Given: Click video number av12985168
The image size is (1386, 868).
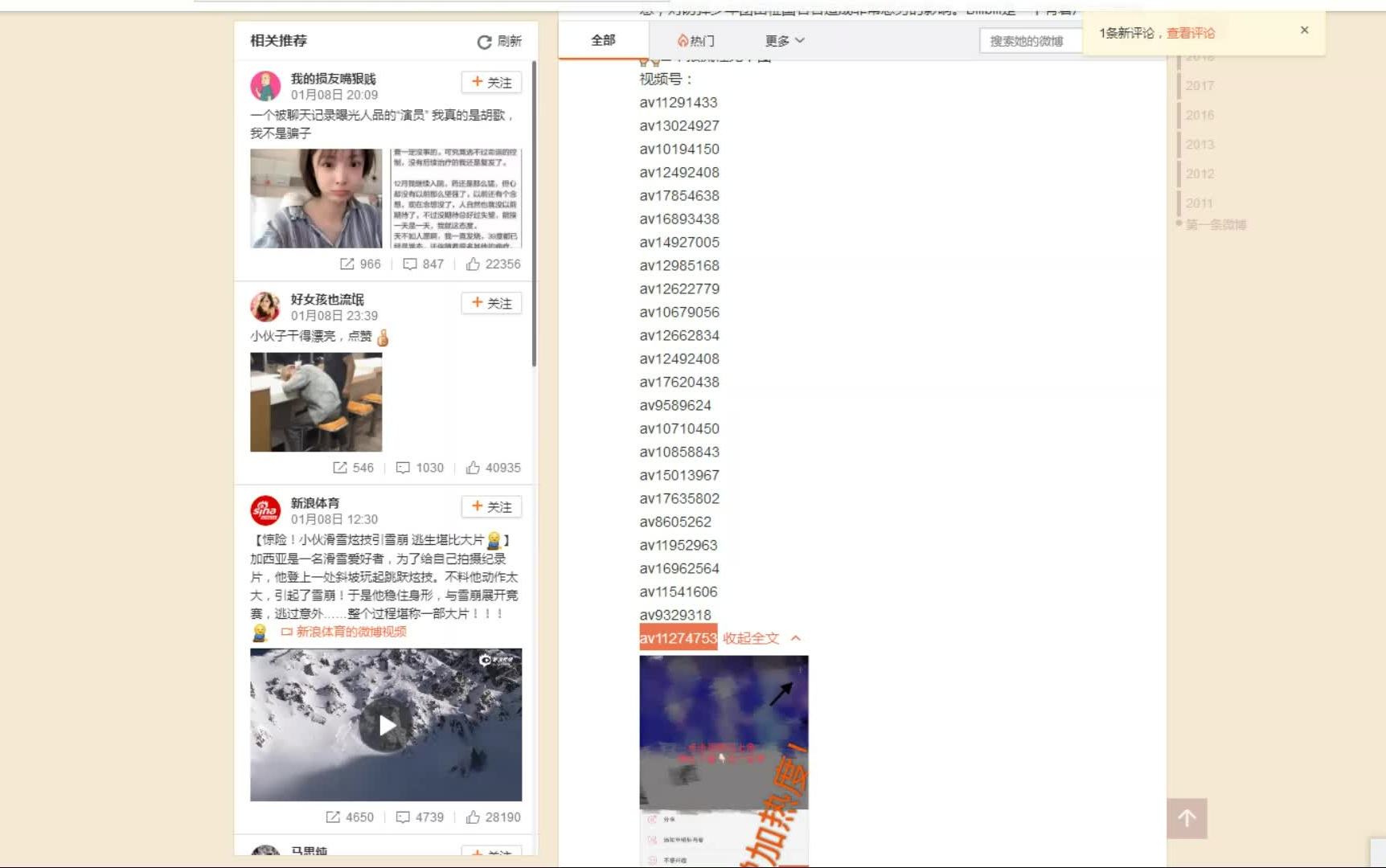Looking at the screenshot, I should click(679, 265).
